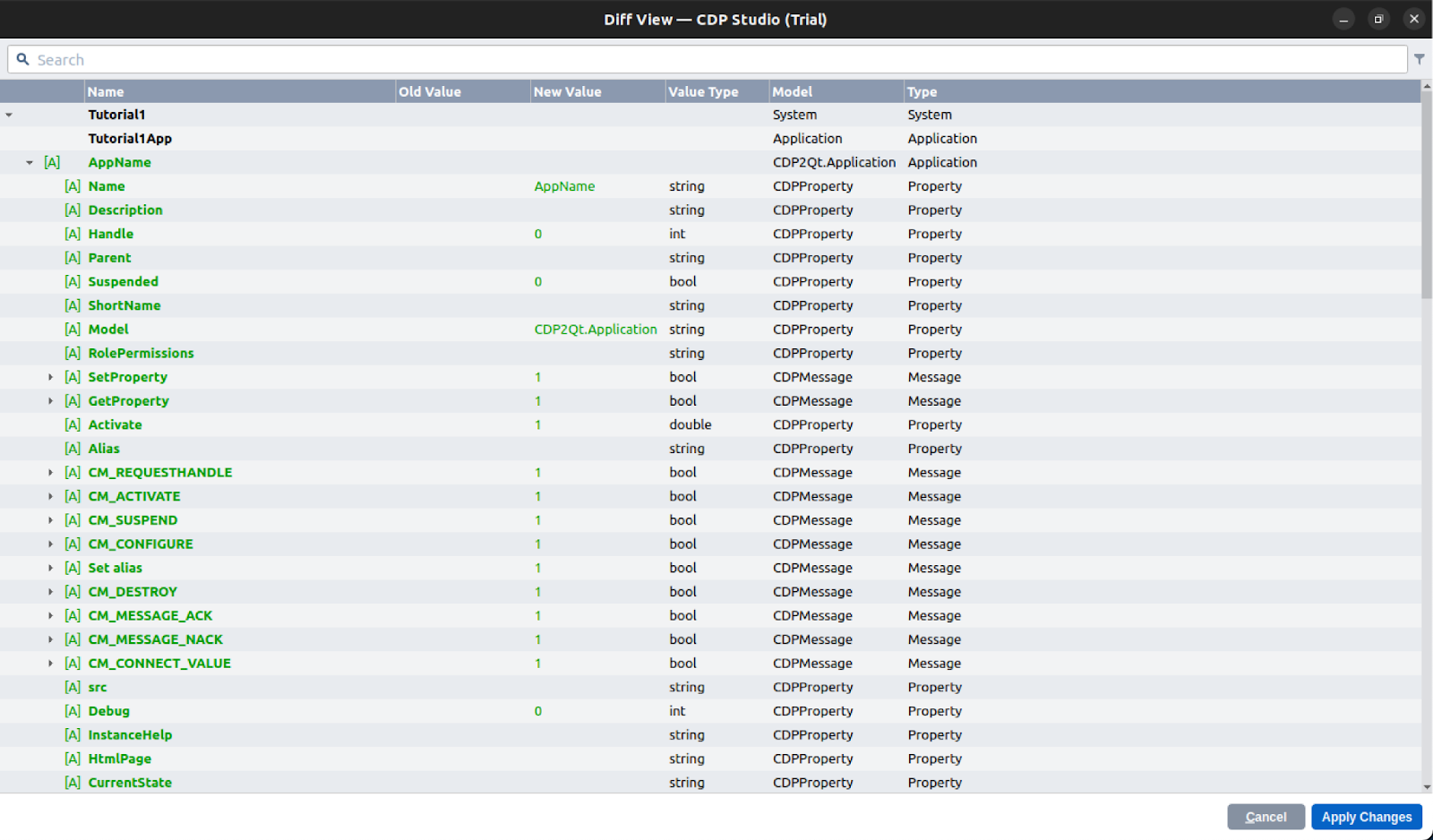This screenshot has height=840, width=1433.
Task: Select the Description property row
Action: coord(710,210)
